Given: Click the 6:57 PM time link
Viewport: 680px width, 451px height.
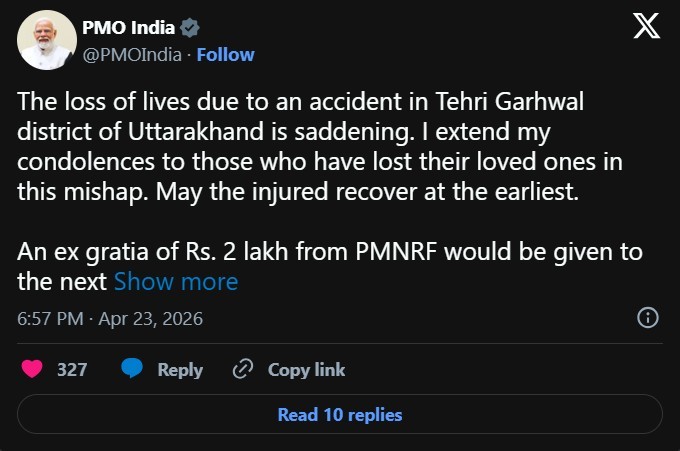Looking at the screenshot, I should 51,319.
